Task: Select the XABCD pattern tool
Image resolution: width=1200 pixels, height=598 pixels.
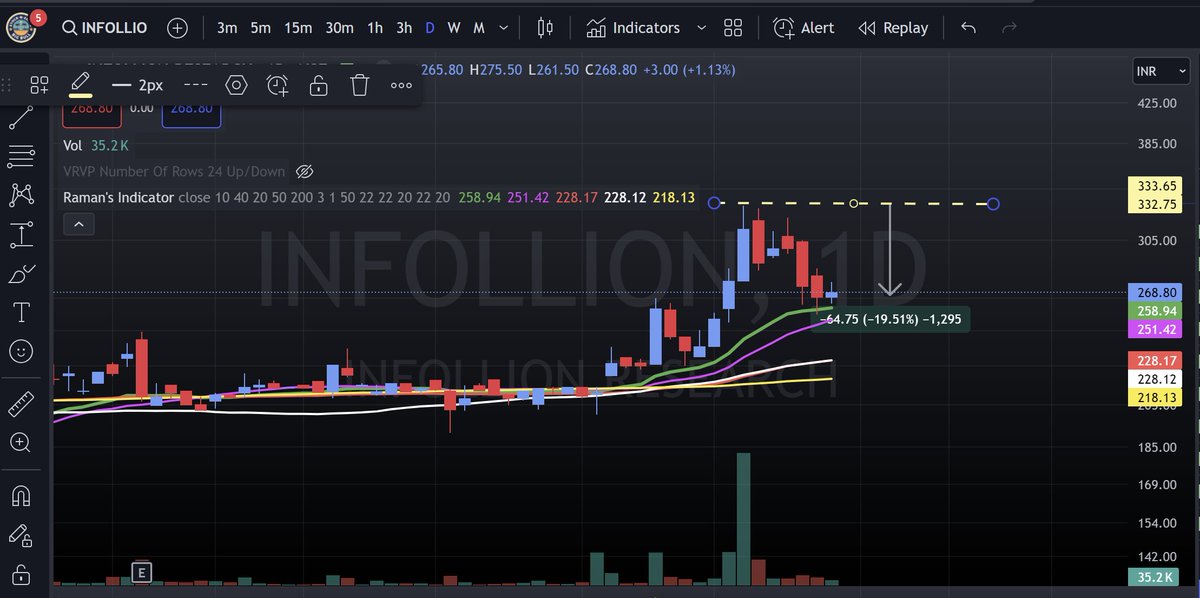Action: [22, 195]
